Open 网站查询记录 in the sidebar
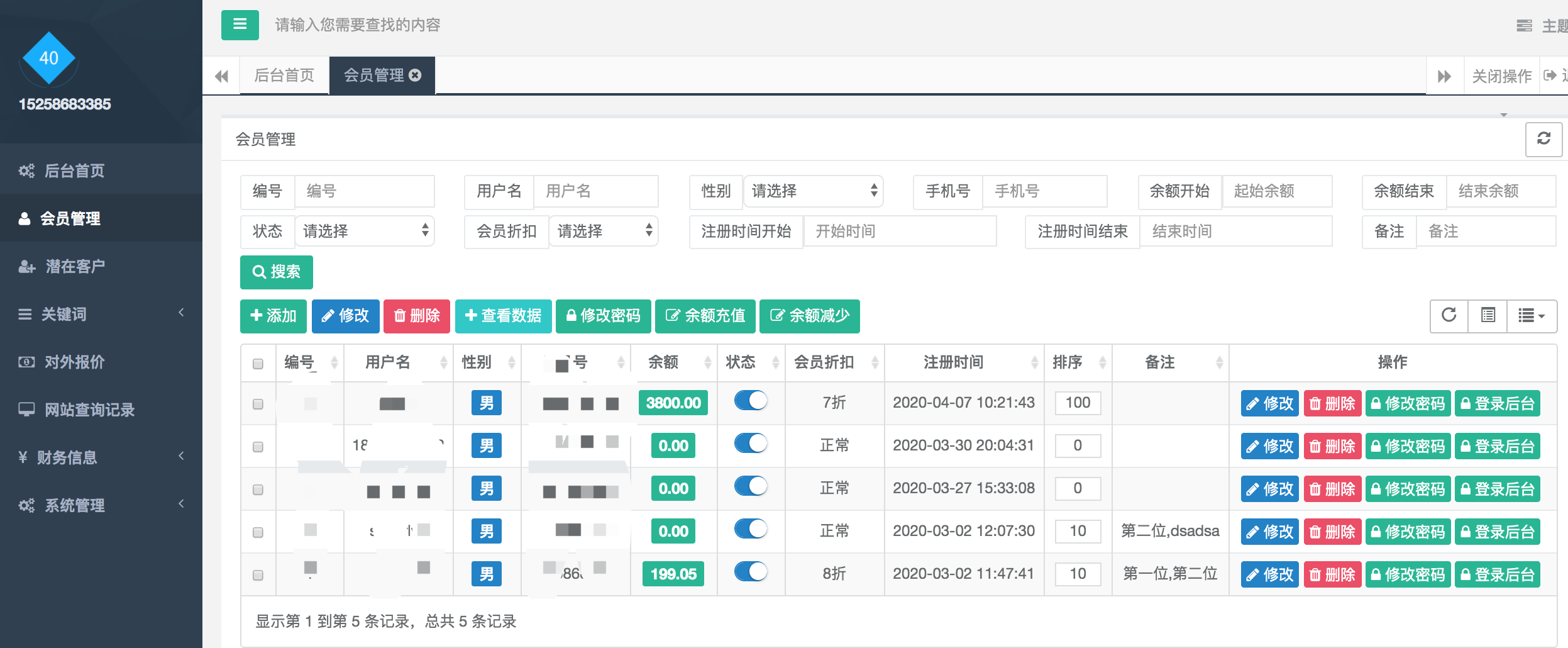This screenshot has width=1568, height=648. point(101,410)
